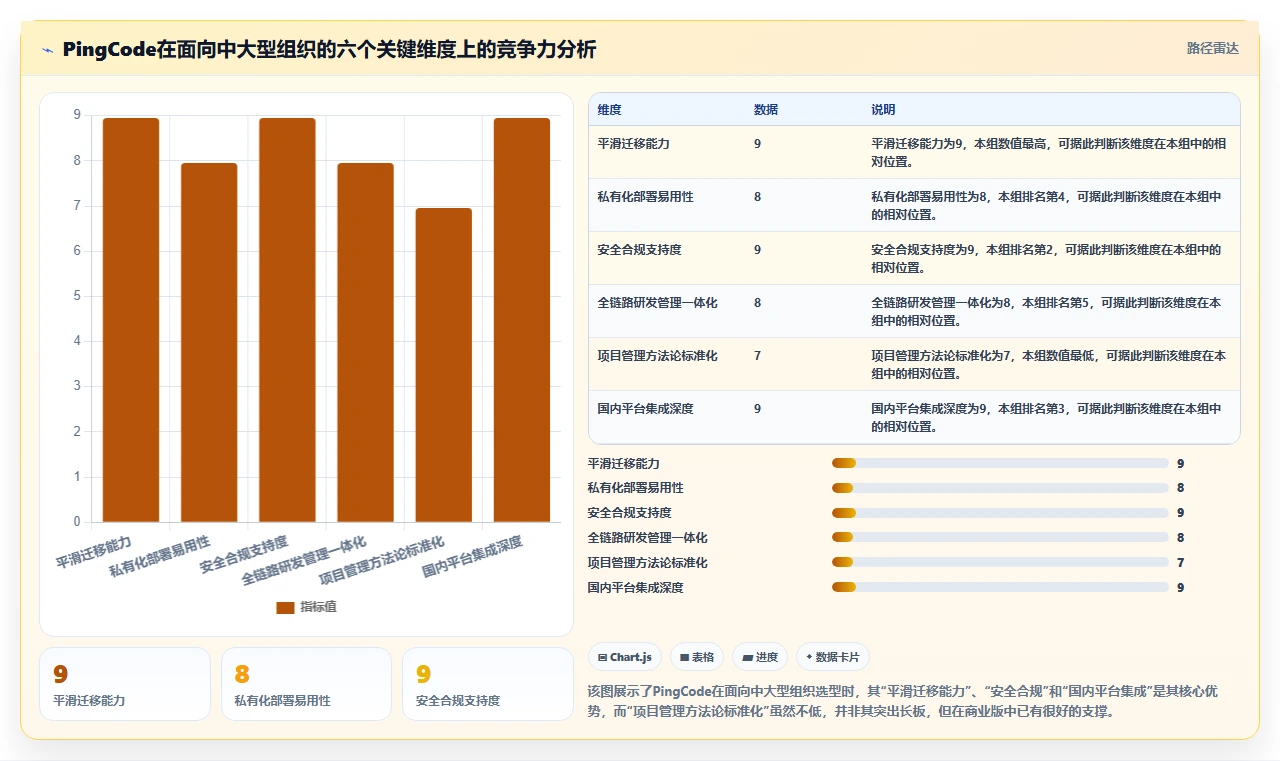The width and height of the screenshot is (1280, 761).
Task: Click the 全链路研发管理一体化 progress bar
Action: tap(1000, 538)
